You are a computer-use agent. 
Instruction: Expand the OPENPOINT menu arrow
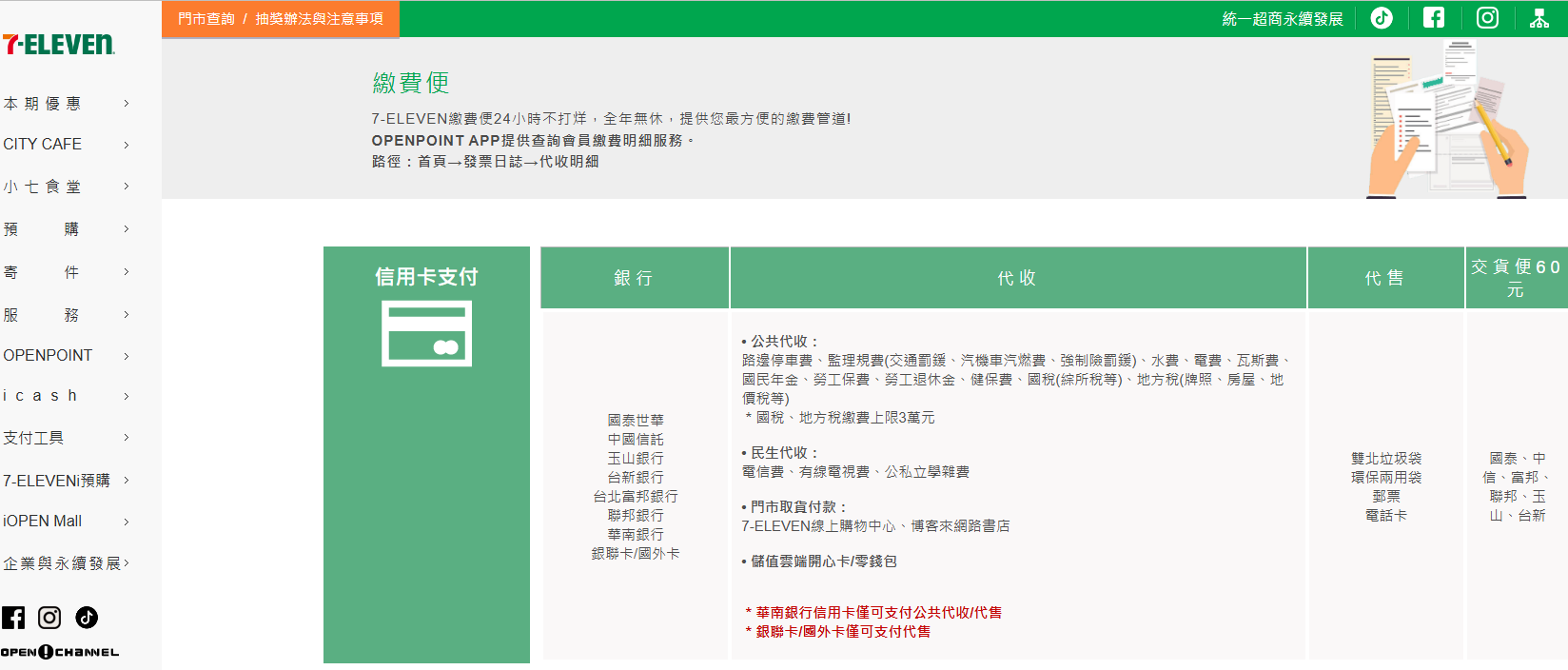(x=127, y=356)
